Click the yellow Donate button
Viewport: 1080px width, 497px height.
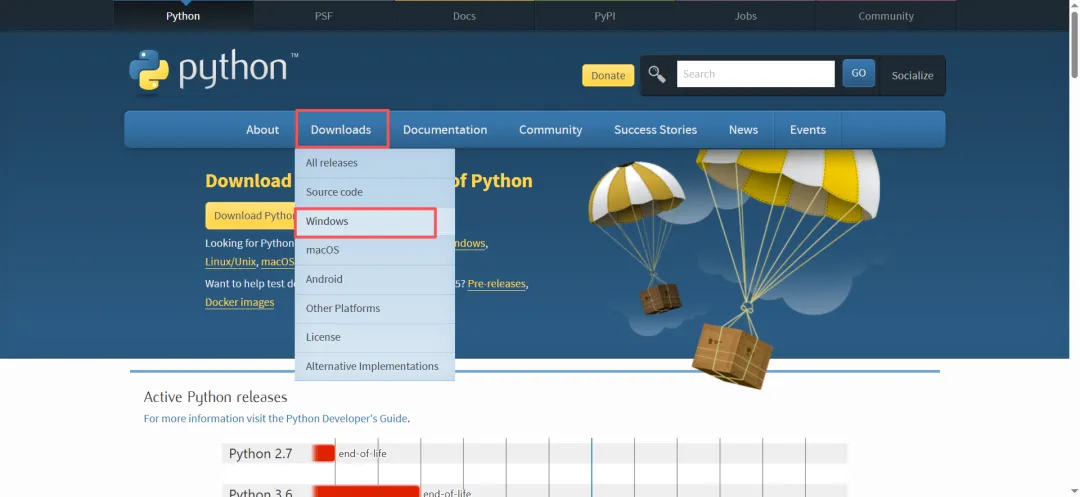608,75
